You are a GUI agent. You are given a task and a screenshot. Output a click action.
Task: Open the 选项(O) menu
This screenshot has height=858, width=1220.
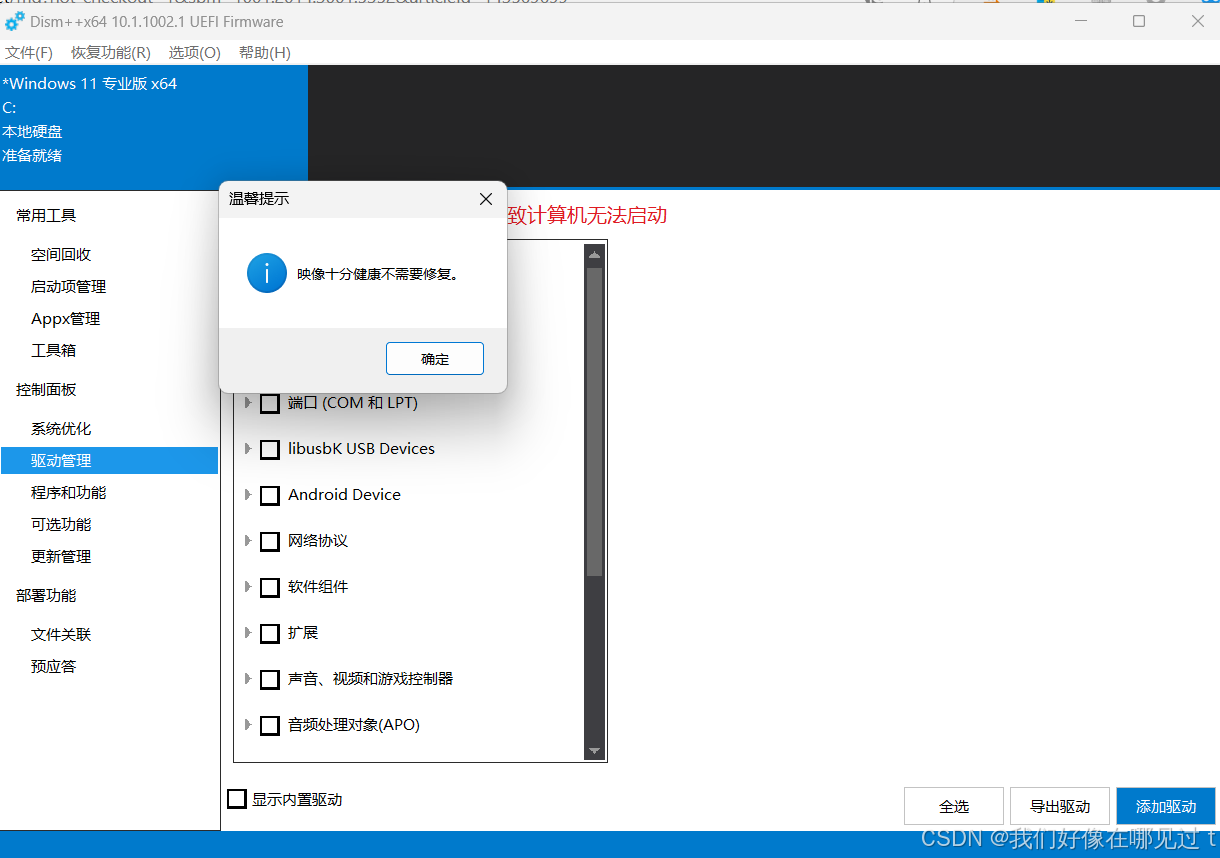coord(194,52)
